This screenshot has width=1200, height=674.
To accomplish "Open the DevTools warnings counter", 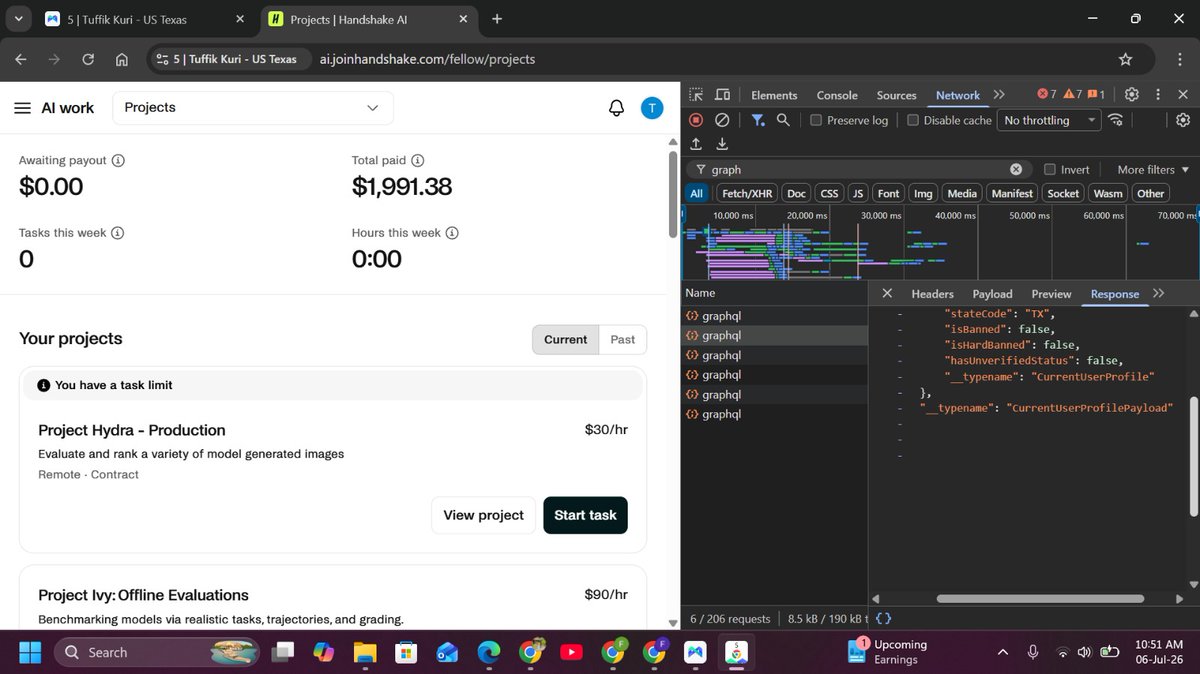I will 1072,94.
